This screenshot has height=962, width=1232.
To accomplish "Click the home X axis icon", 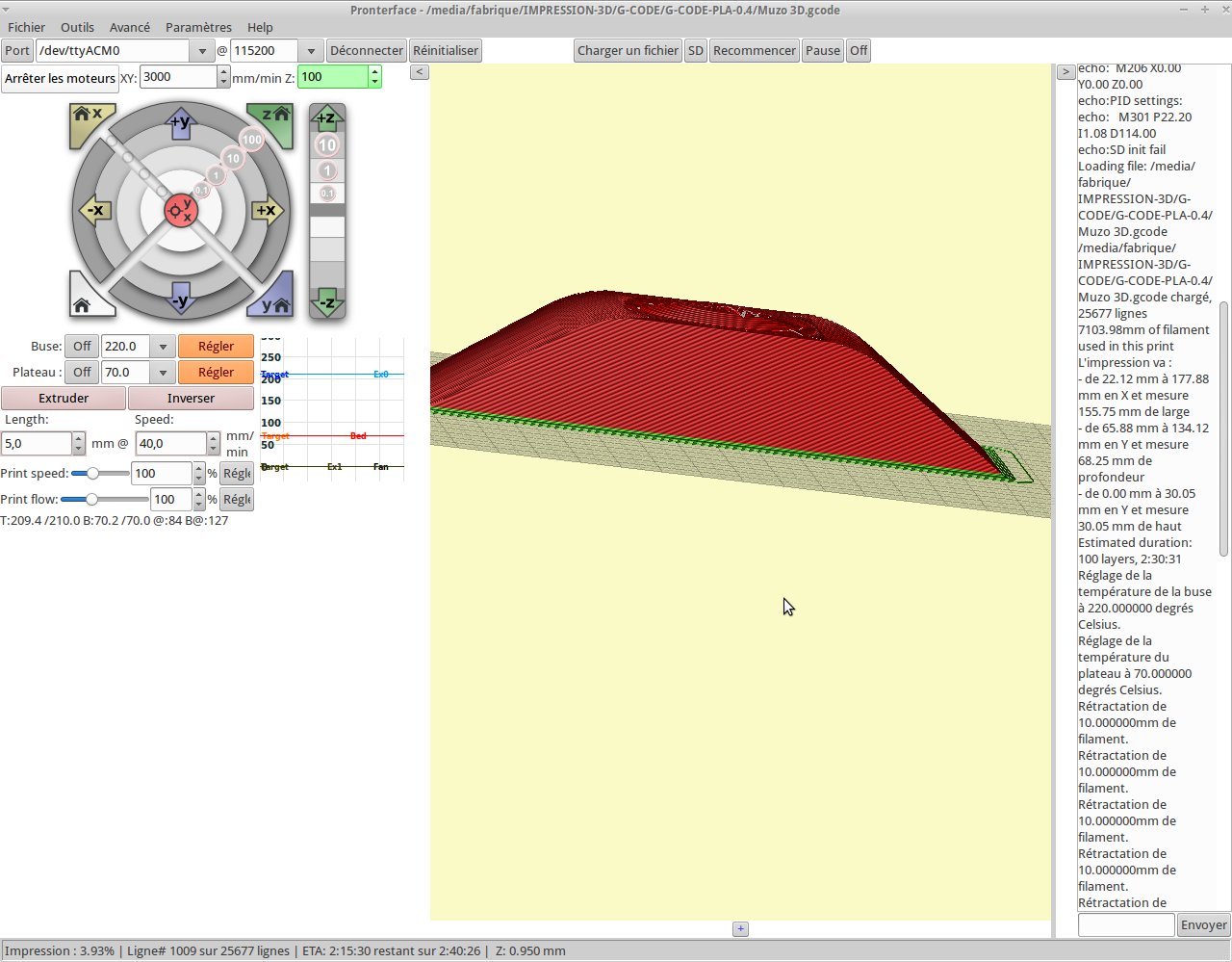I will tap(87, 117).
